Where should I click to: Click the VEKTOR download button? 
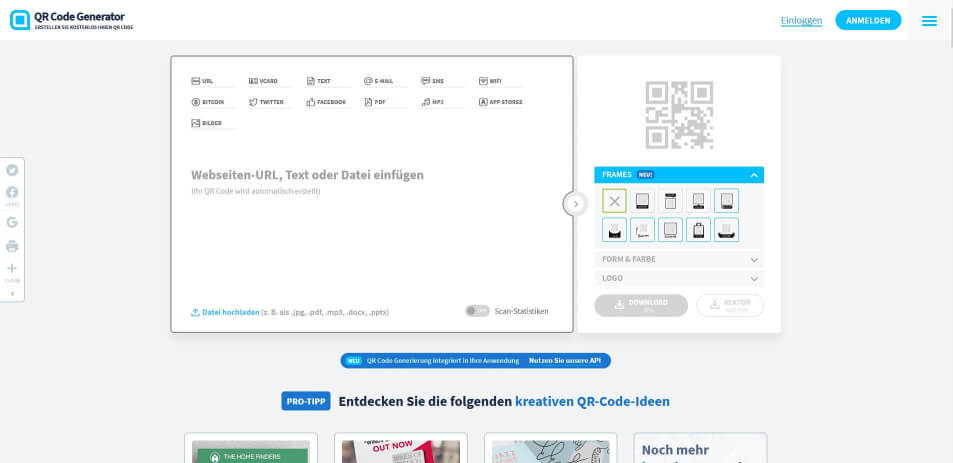pos(730,306)
